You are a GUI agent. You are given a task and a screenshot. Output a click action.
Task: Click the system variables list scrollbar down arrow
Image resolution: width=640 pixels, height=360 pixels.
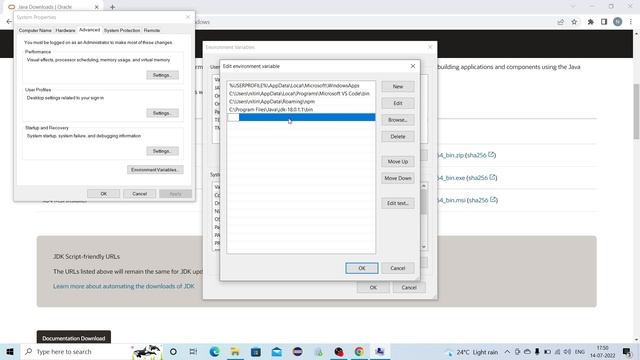424,247
